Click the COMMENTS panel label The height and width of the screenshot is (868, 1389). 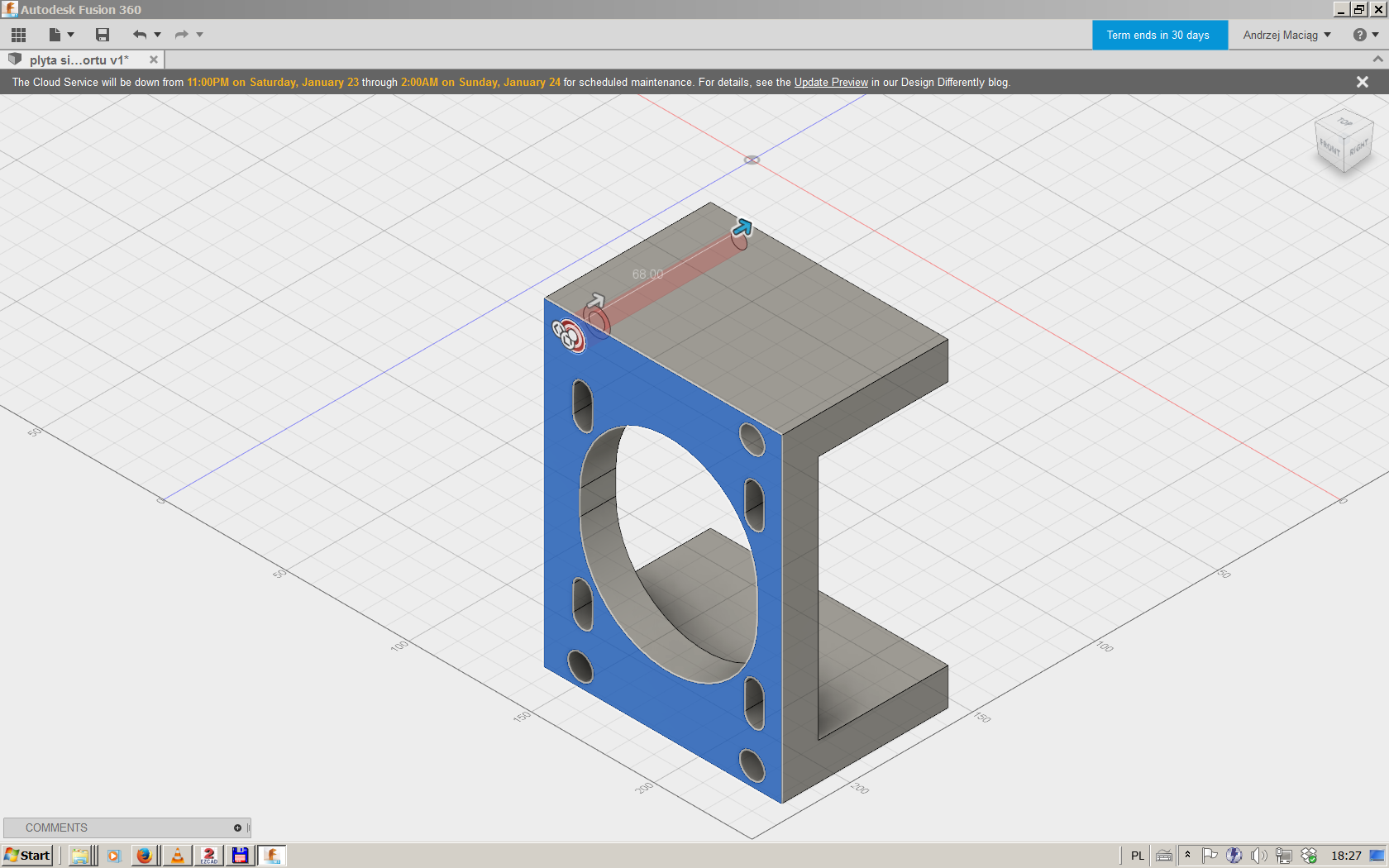pyautogui.click(x=56, y=827)
